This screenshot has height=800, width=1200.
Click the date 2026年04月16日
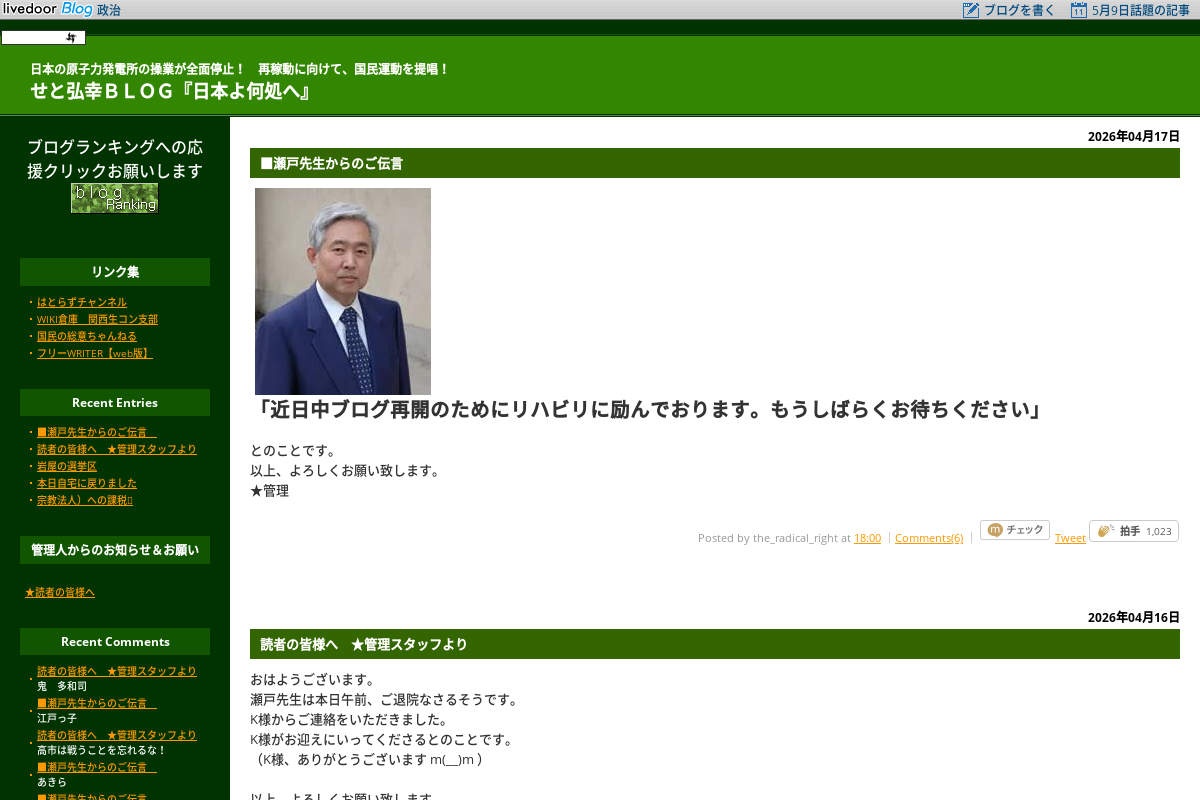1134,617
